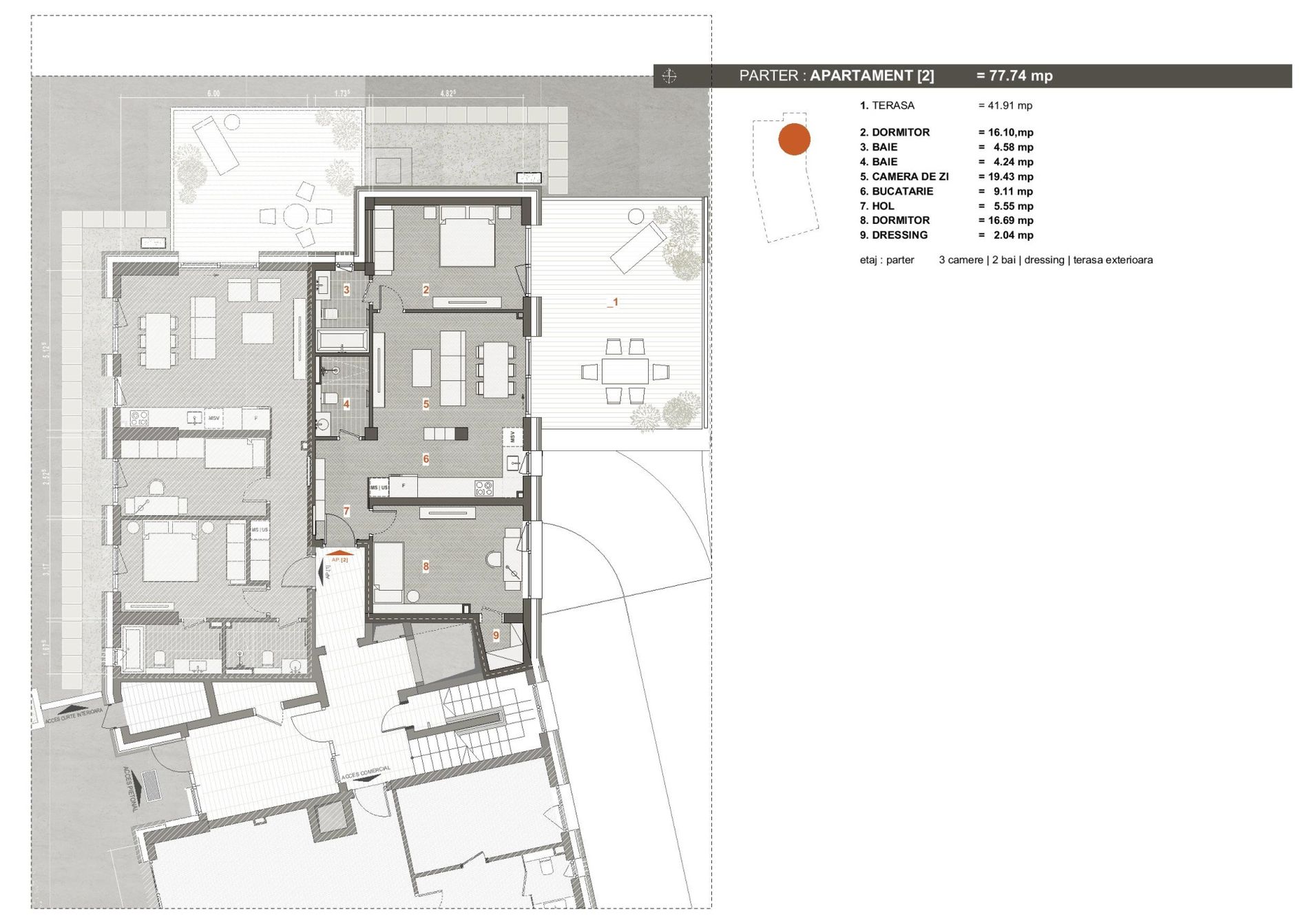This screenshot has width=1307, height=924.
Task: Click the "7. HOL" legend entry
Action: click(x=877, y=206)
